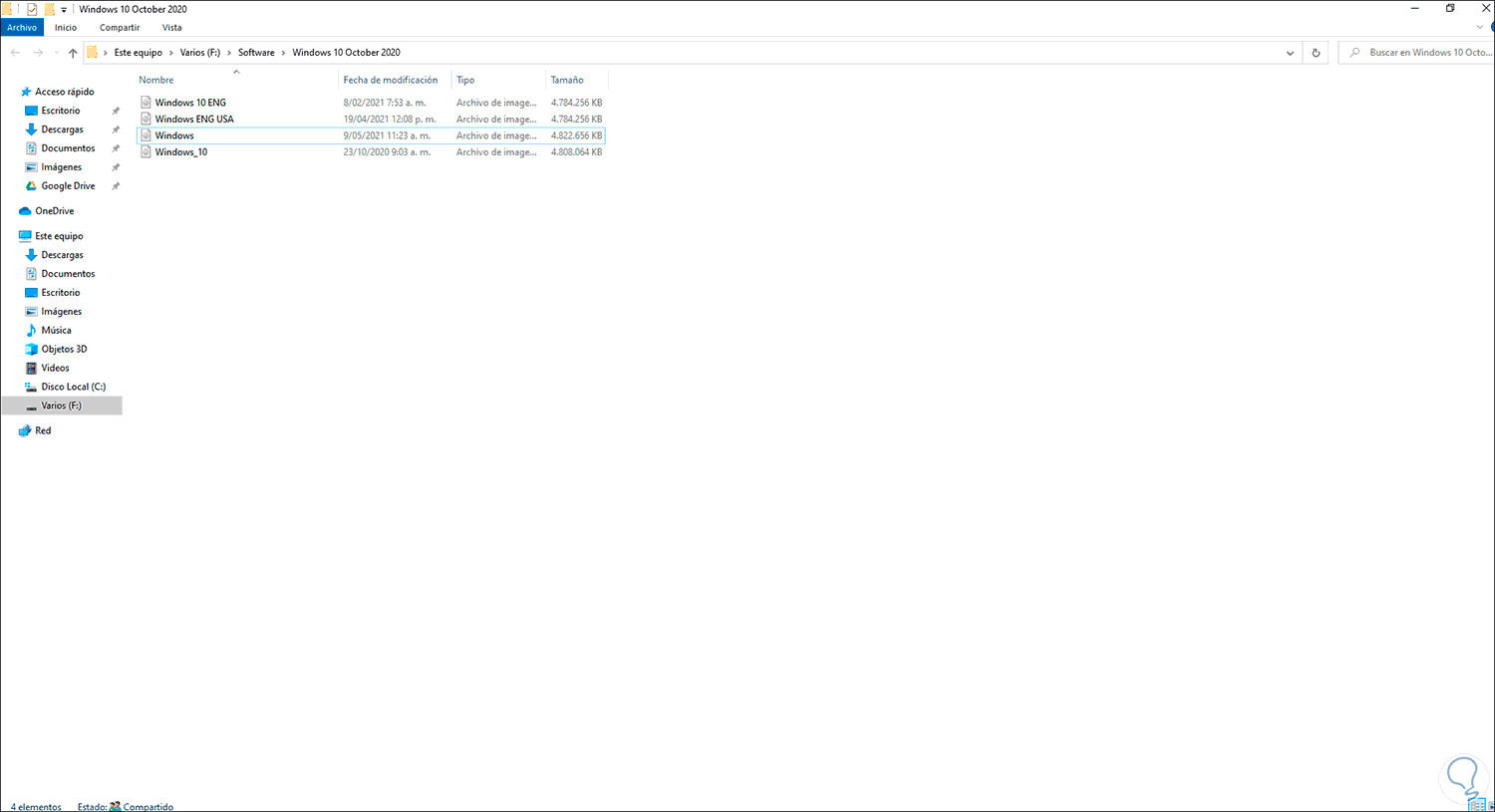Navigate to Este equipo via the breadcrumb
This screenshot has width=1495, height=812.
[139, 53]
